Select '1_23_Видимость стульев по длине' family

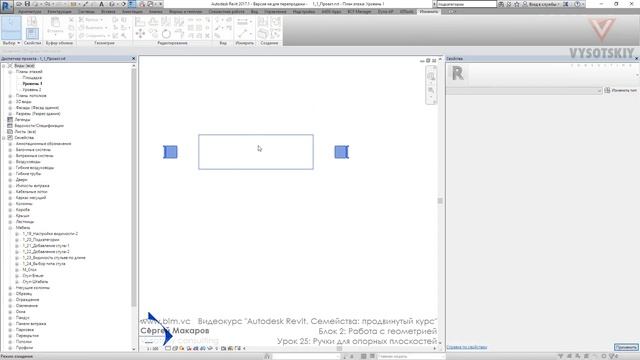[x=54, y=258]
